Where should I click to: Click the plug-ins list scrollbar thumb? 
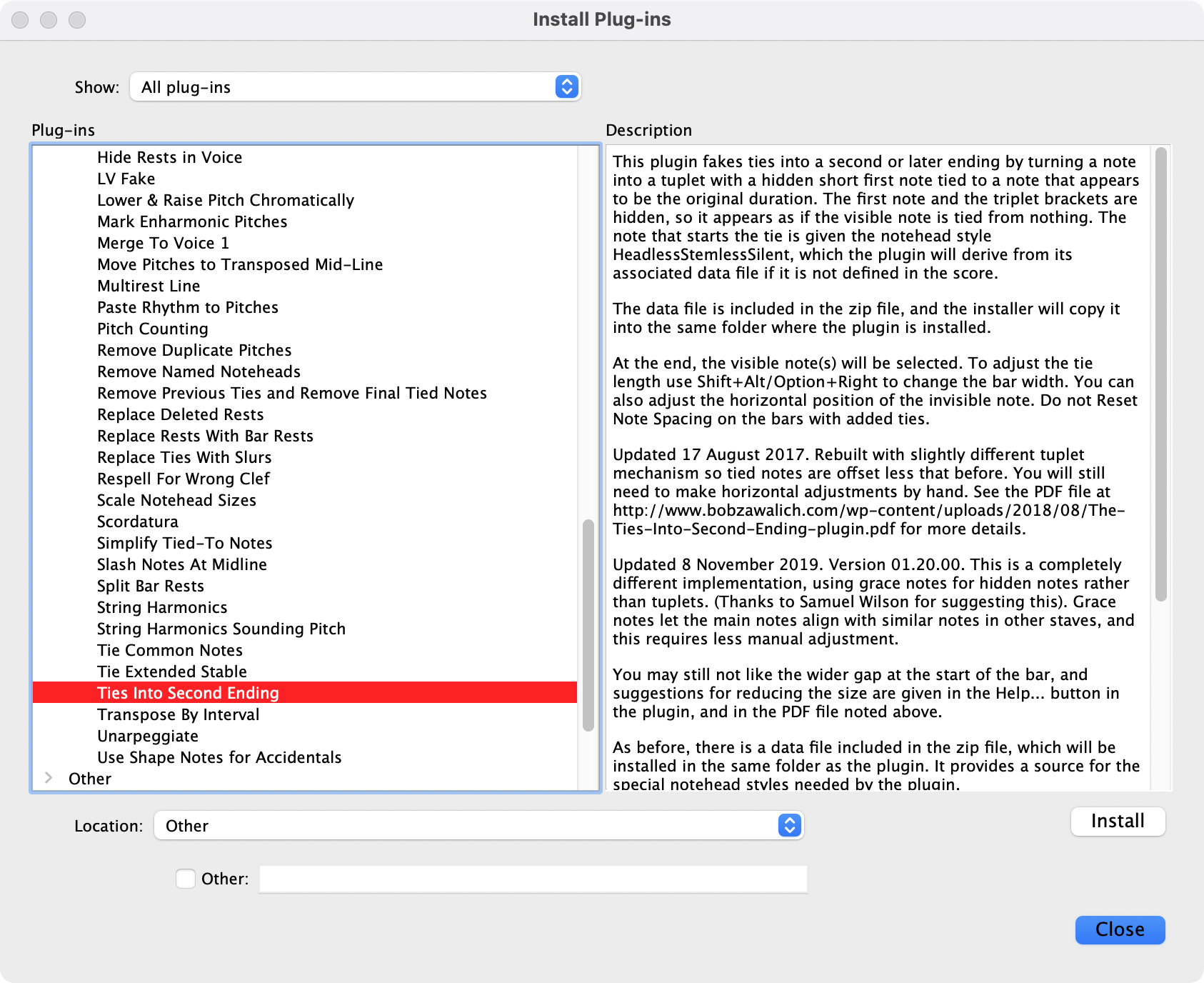click(x=588, y=625)
